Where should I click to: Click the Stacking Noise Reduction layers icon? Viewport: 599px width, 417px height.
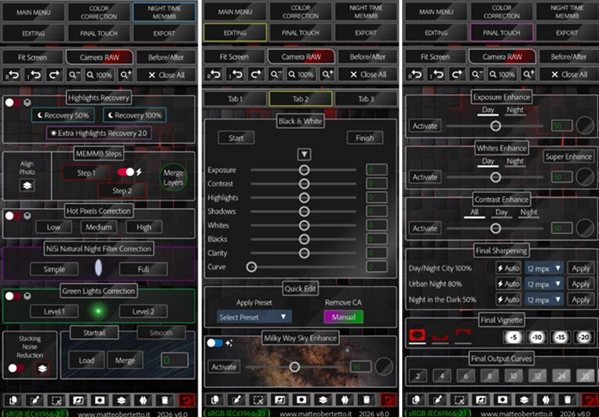42,369
